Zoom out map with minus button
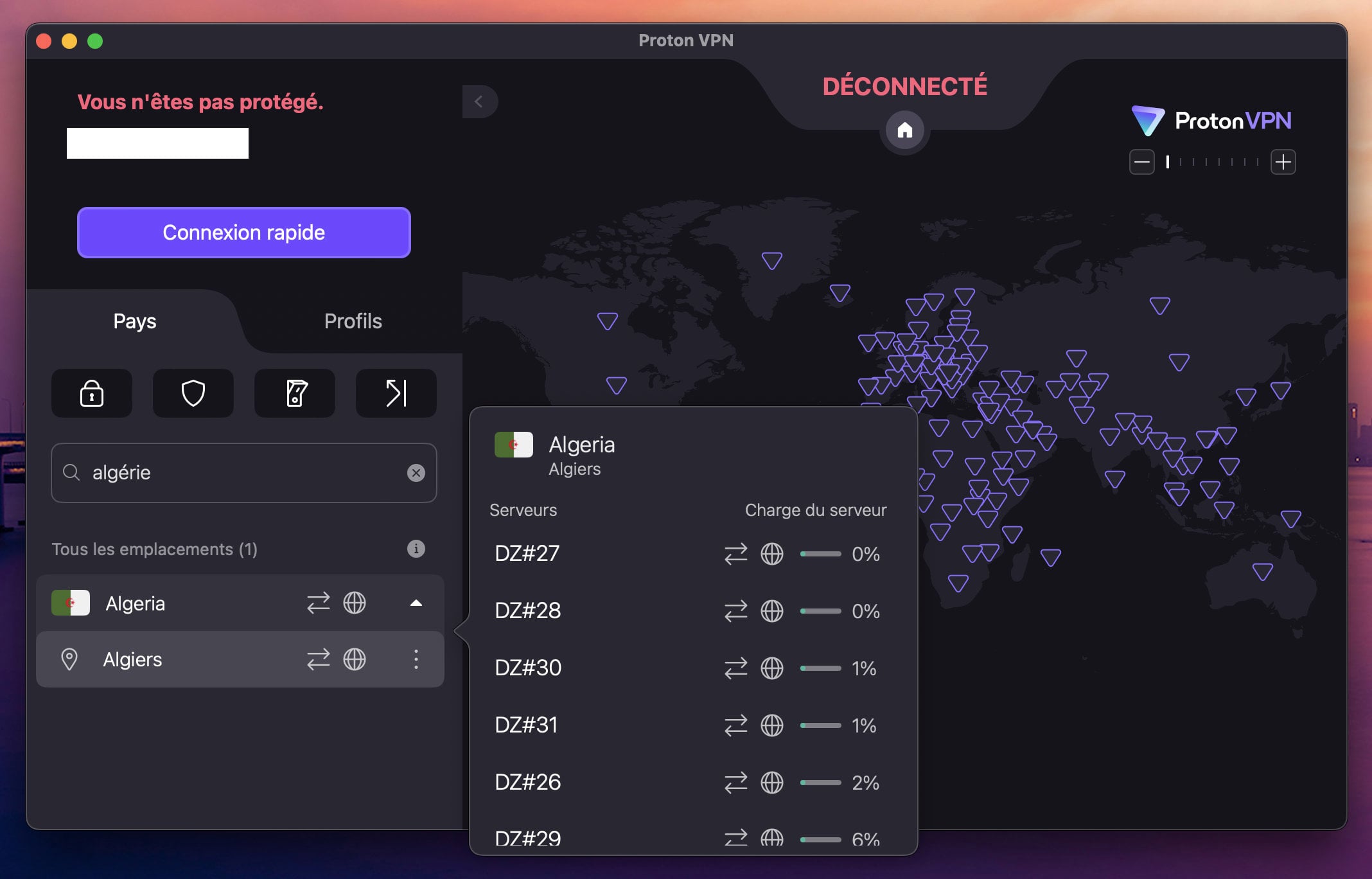The width and height of the screenshot is (1372, 879). click(x=1142, y=162)
